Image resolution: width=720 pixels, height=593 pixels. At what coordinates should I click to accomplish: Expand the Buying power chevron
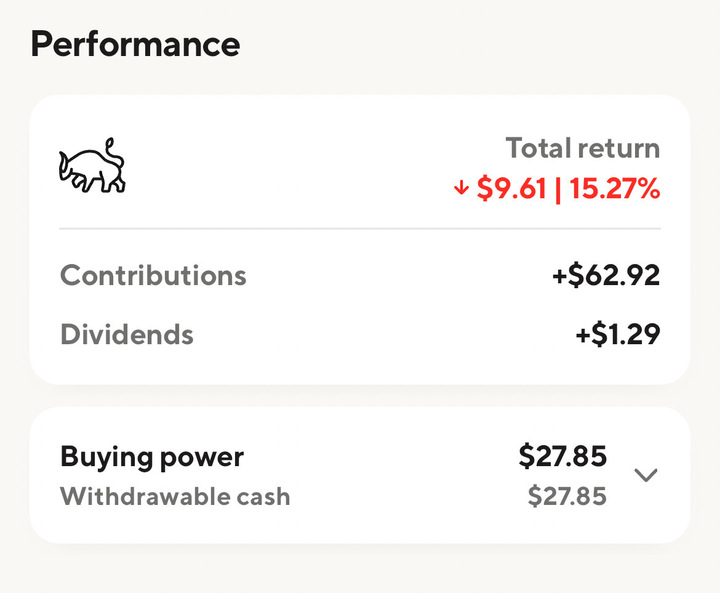pos(647,475)
